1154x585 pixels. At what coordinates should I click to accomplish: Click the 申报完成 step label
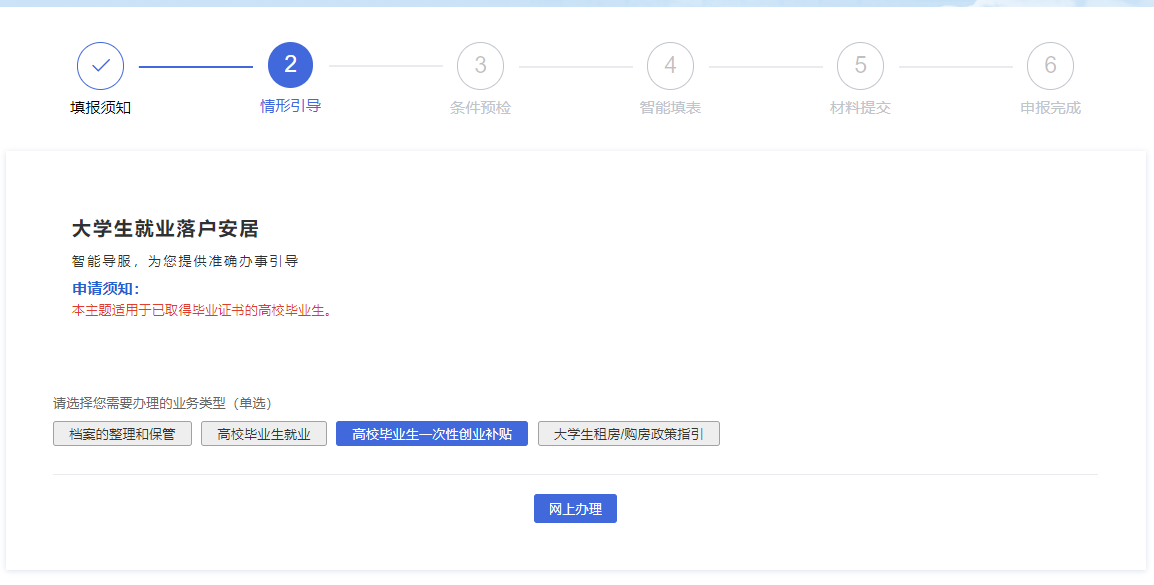[1050, 108]
